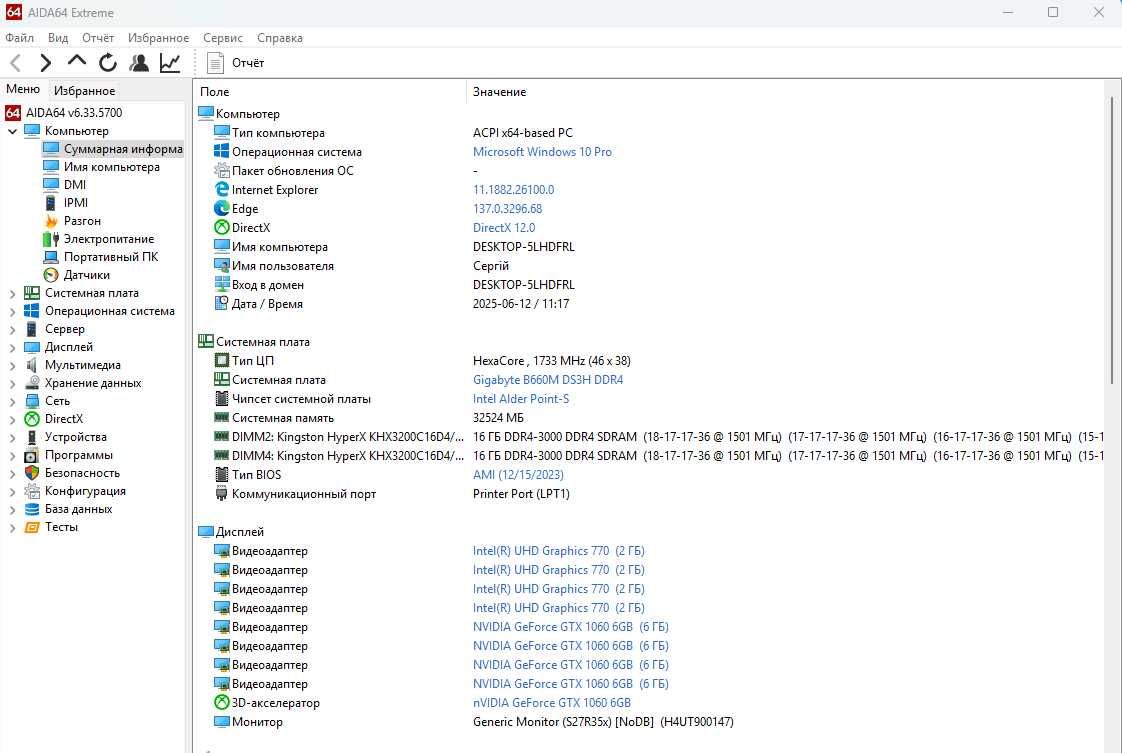The height and width of the screenshot is (753, 1122).
Task: Click the vertical scrollbar of the report
Action: (x=1112, y=243)
